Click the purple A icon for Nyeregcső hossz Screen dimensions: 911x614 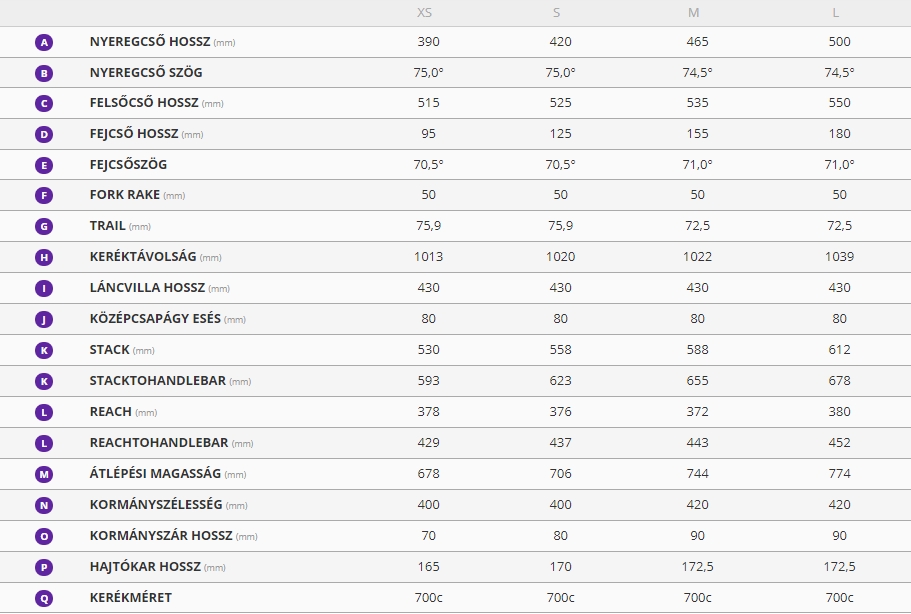44,42
